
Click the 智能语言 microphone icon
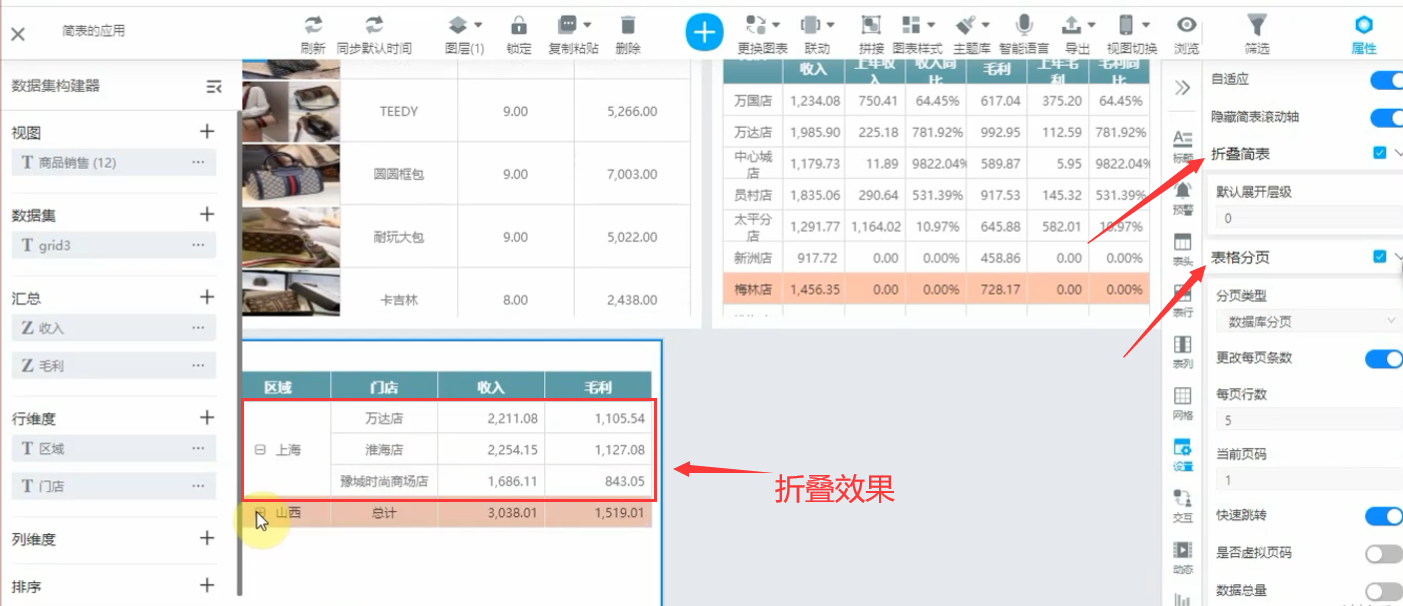tap(1024, 25)
